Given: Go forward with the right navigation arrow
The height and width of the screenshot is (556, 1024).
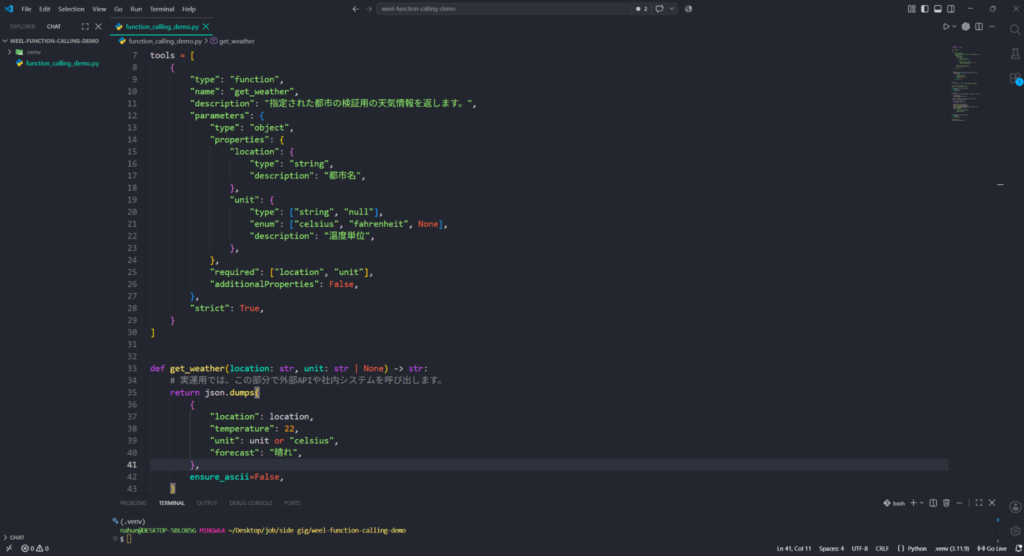Looking at the screenshot, I should click(369, 9).
